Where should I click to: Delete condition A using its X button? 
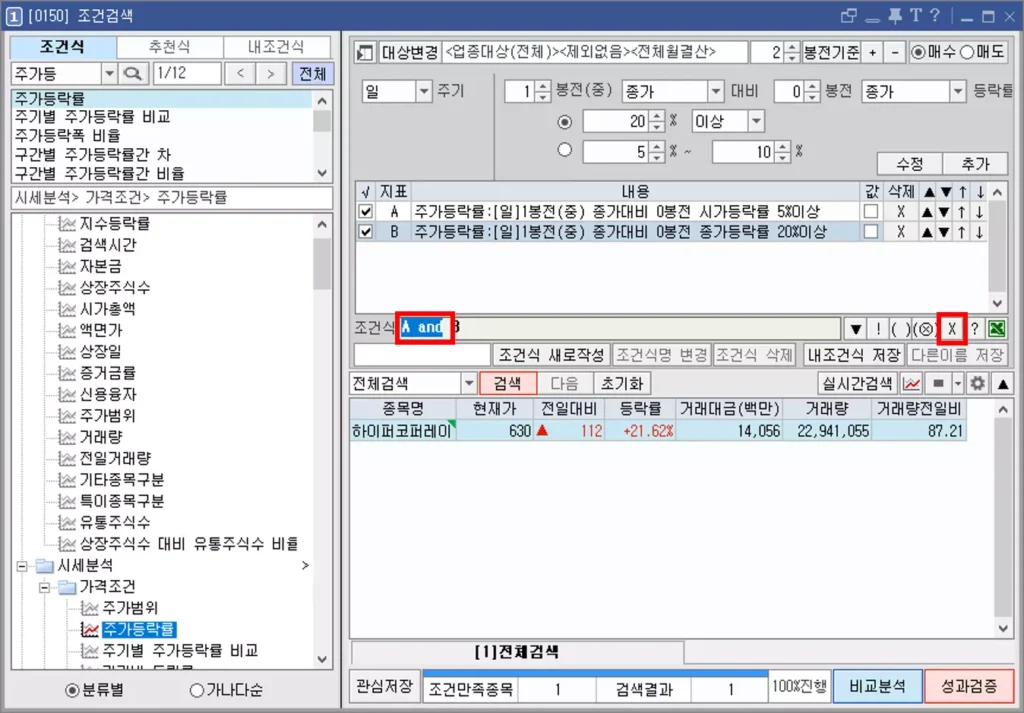[x=901, y=212]
